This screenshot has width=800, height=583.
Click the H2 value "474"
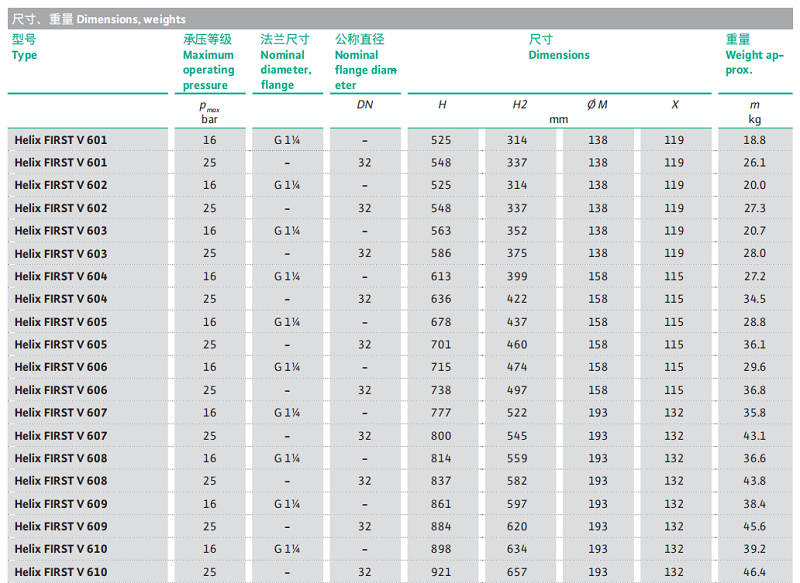tap(517, 367)
